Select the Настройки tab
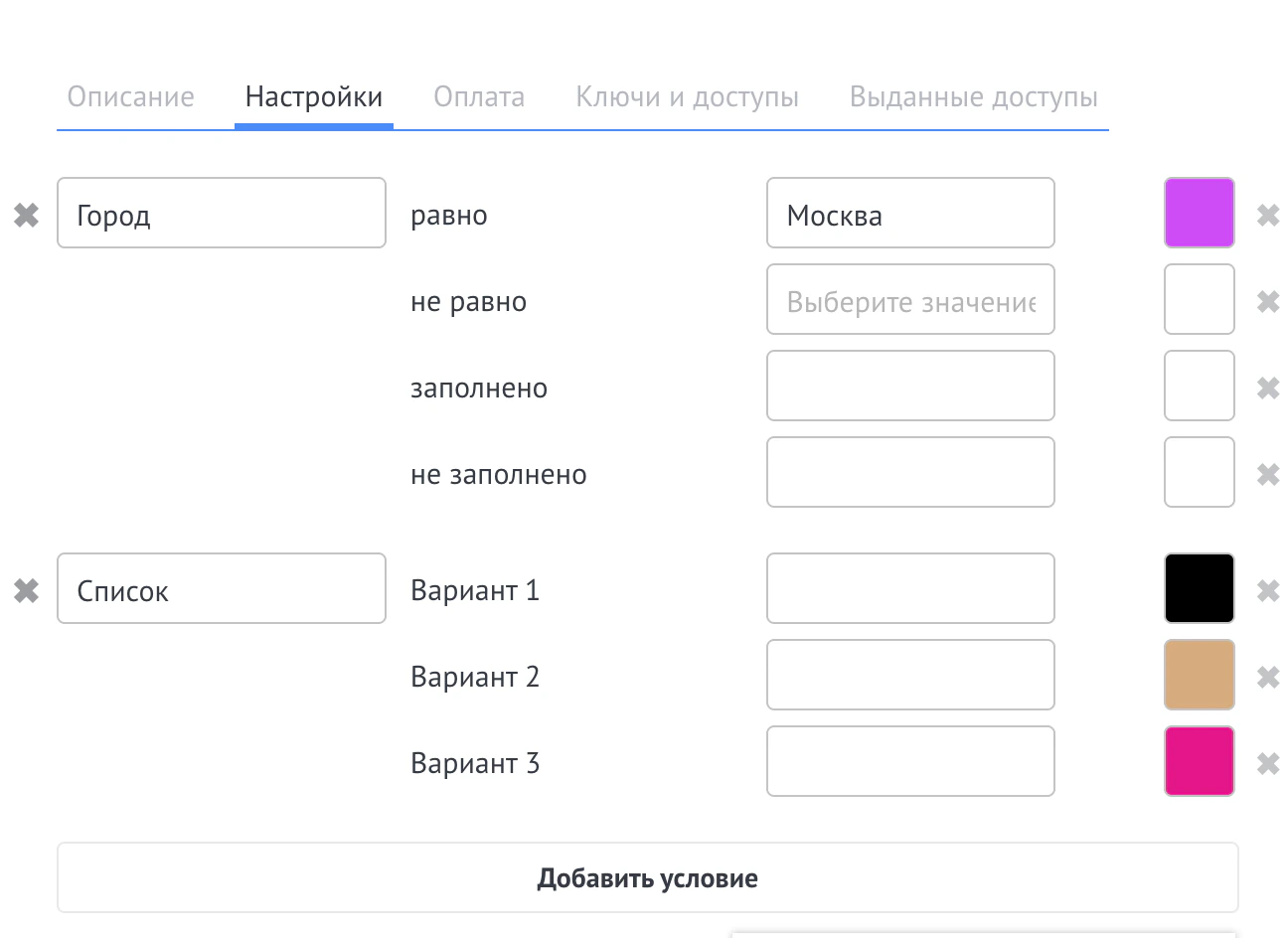Image resolution: width=1288 pixels, height=938 pixels. click(x=314, y=97)
